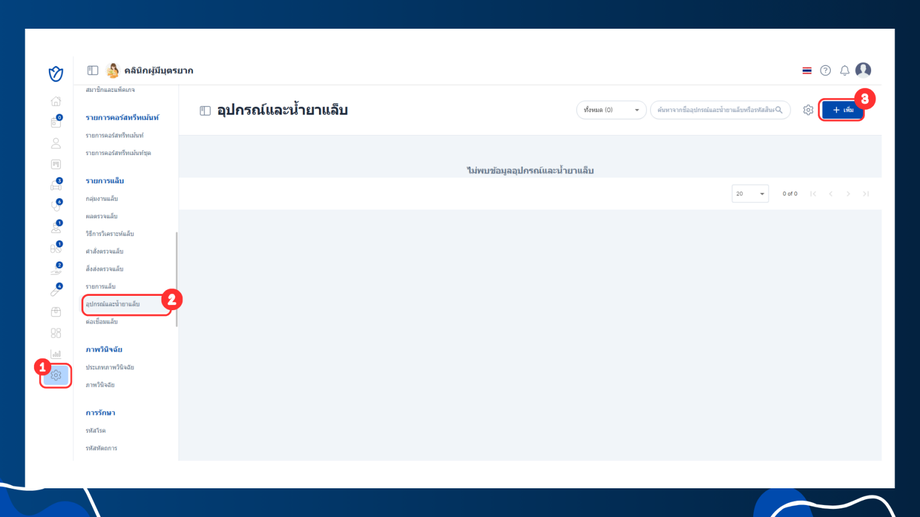The width and height of the screenshot is (920, 517).
Task: Click the 0 of 0 pagination text
Action: pyautogui.click(x=790, y=194)
